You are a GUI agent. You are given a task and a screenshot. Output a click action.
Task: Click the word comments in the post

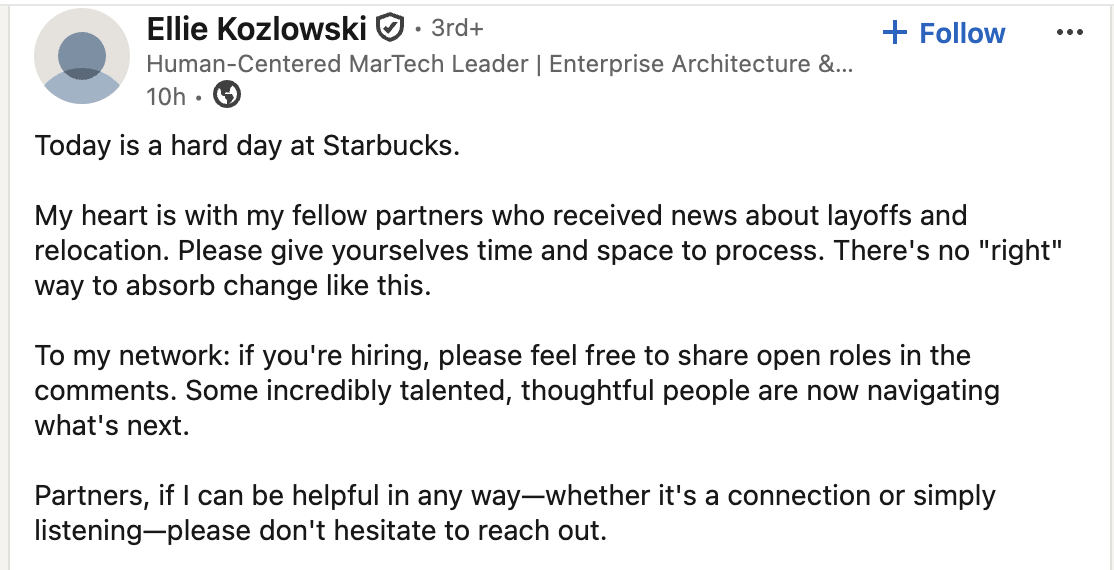pyautogui.click(x=104, y=390)
